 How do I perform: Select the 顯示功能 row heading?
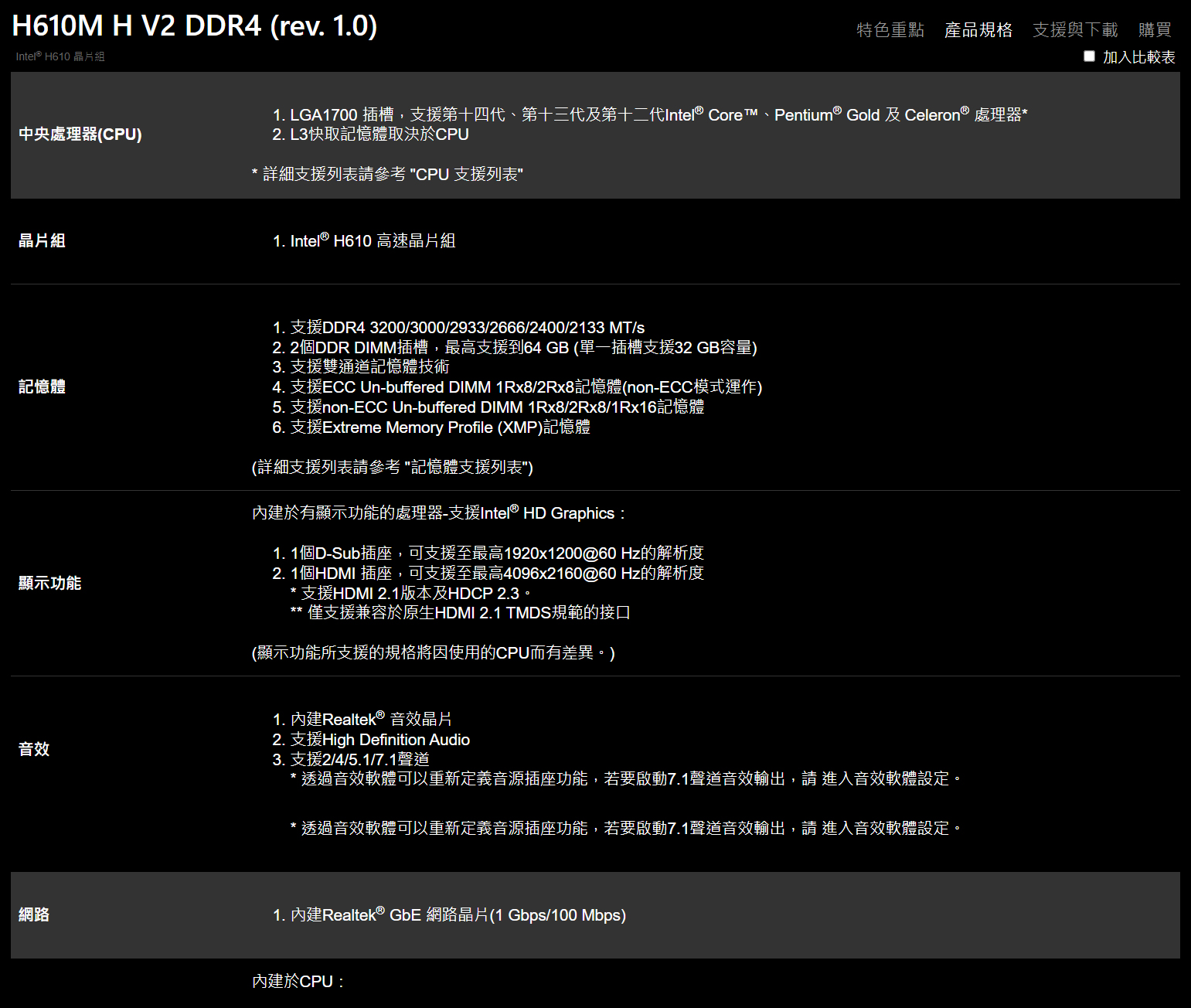(49, 583)
